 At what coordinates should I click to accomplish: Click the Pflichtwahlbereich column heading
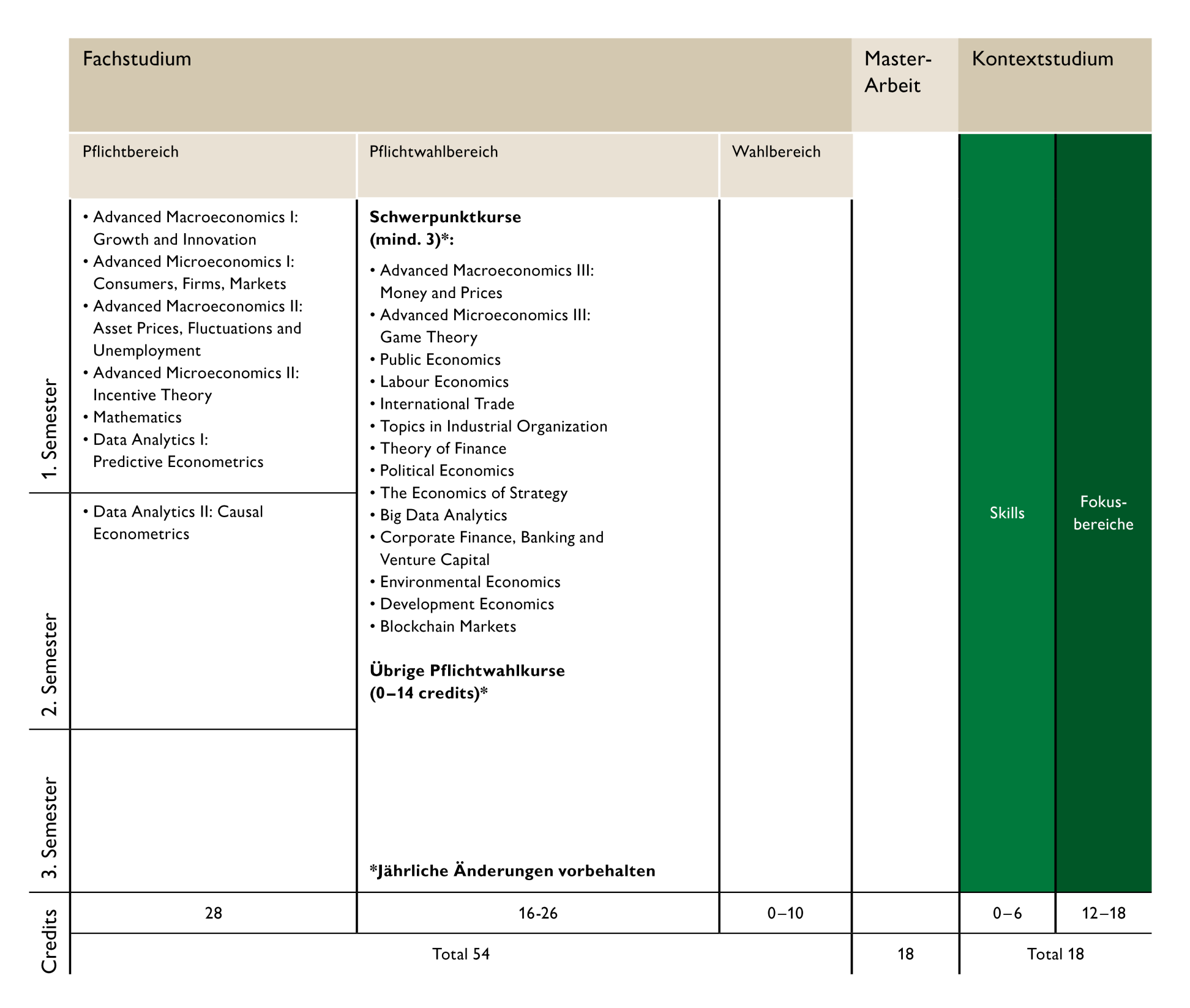(x=433, y=152)
